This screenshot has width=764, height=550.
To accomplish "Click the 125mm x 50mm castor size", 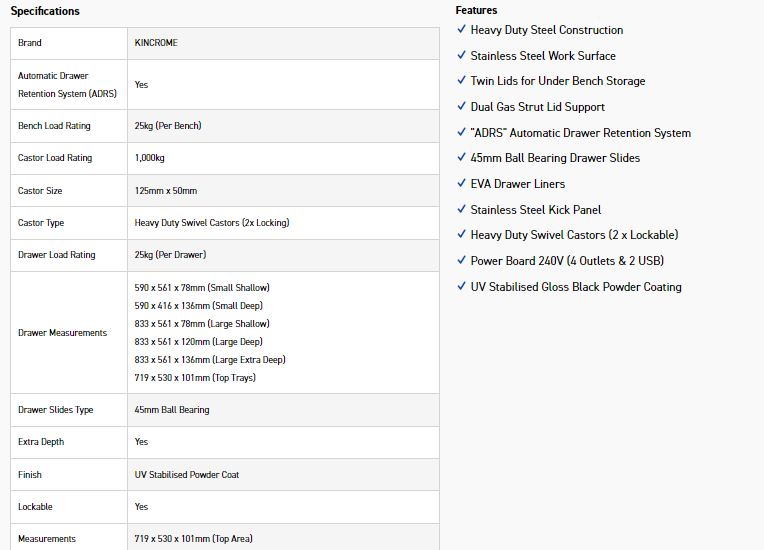I will tap(165, 190).
